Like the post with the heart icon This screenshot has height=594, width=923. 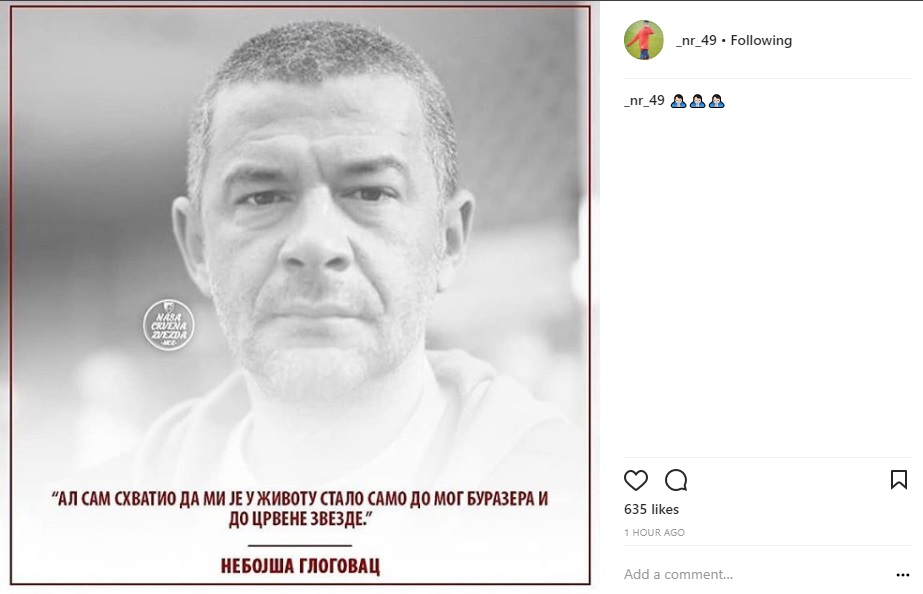[x=636, y=480]
